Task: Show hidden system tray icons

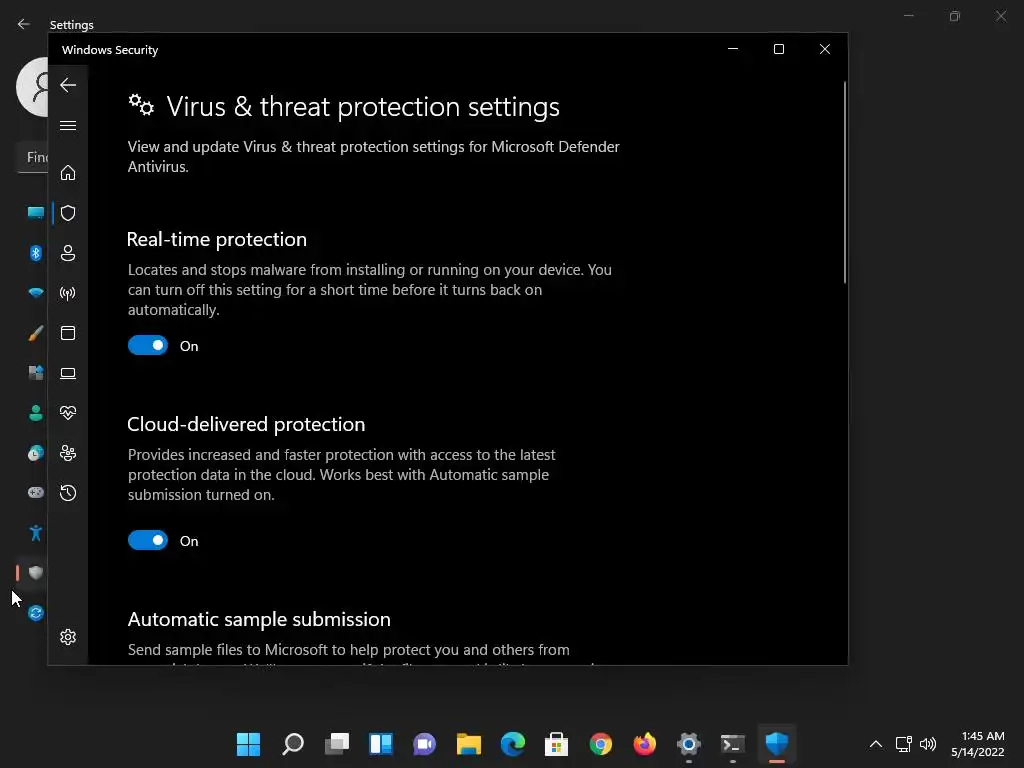Action: [x=876, y=744]
